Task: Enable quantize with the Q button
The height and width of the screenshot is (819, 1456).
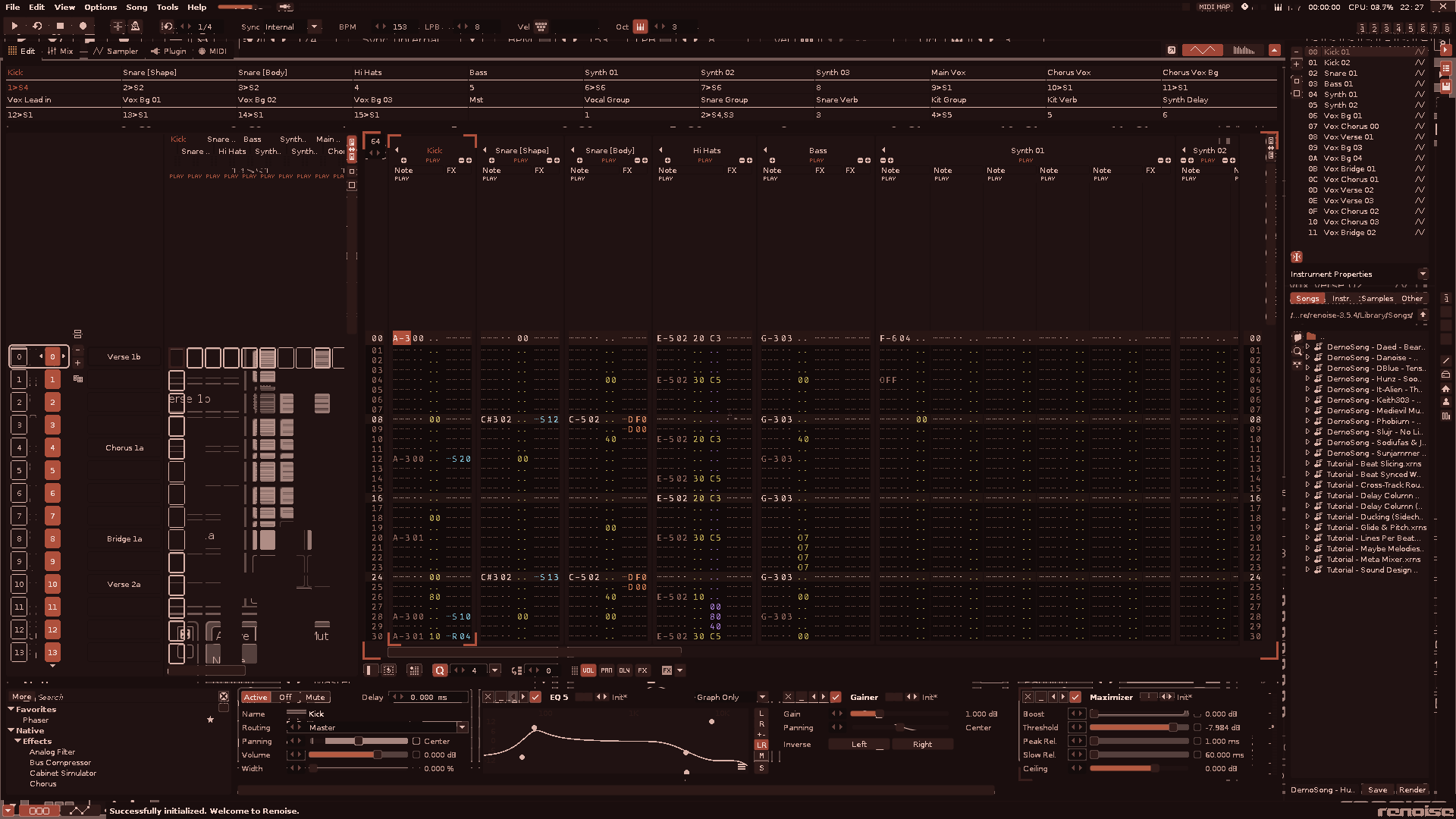Action: tap(439, 670)
